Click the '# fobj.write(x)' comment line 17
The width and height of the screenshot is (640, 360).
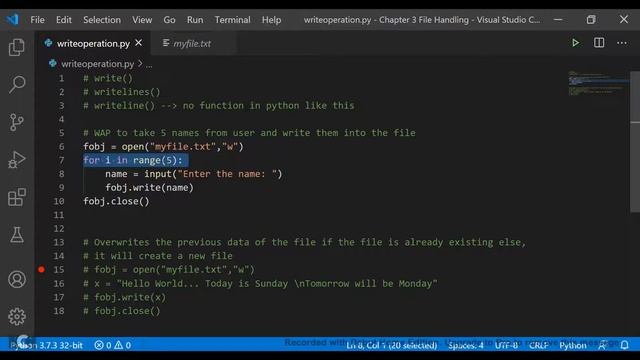pos(124,297)
